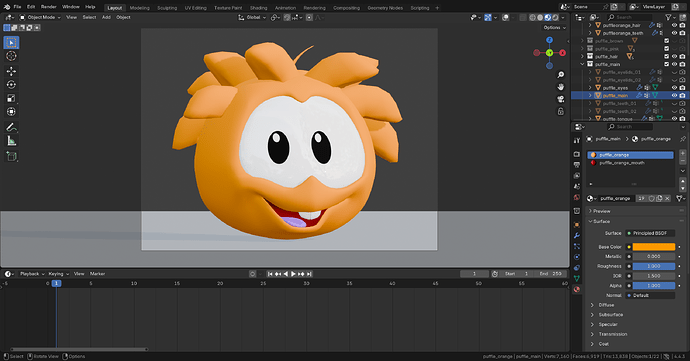Activate the Rotate tool
Screen dimensions: 690x361
(11, 85)
